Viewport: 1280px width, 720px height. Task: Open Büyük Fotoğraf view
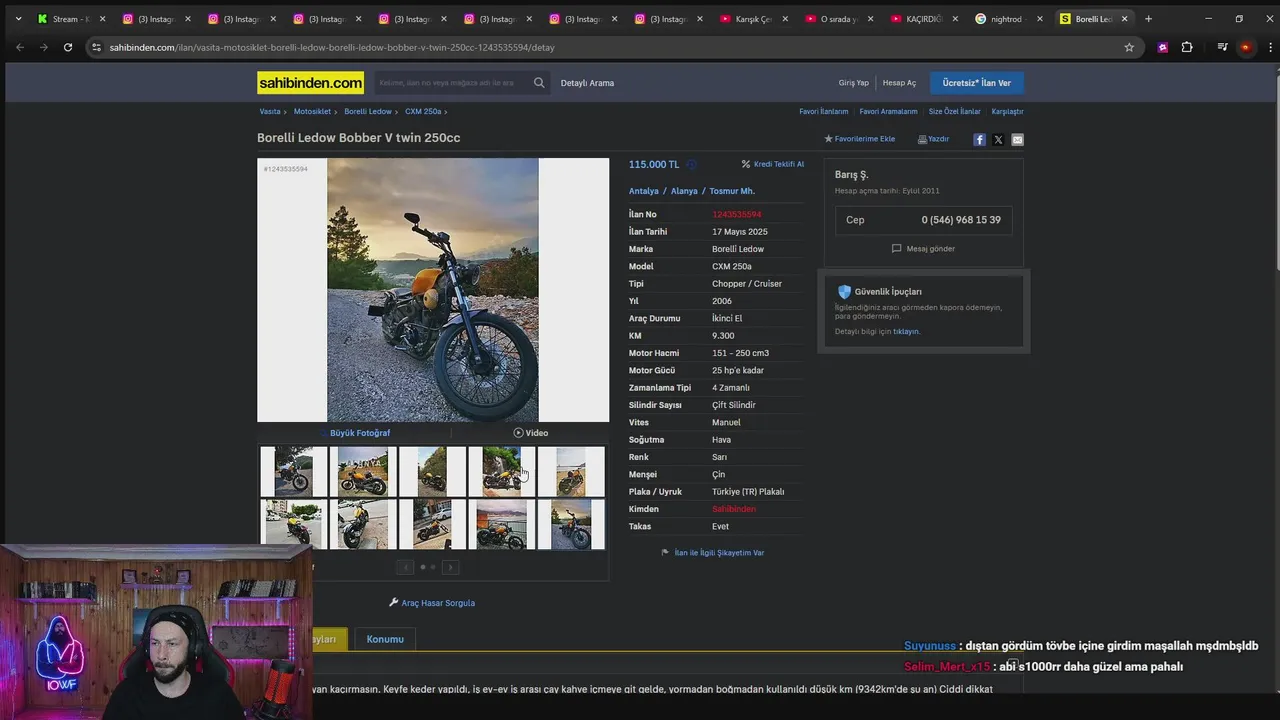(360, 433)
